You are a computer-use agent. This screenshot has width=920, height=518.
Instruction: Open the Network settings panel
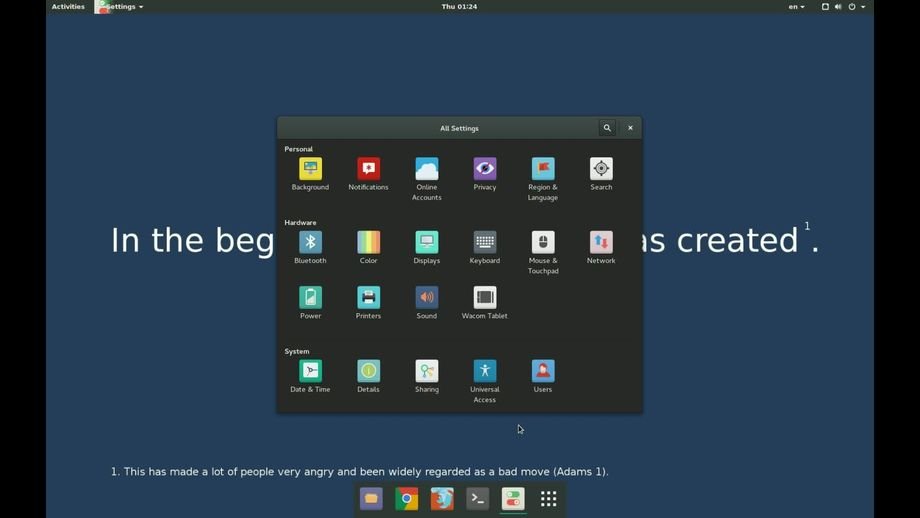tap(601, 243)
